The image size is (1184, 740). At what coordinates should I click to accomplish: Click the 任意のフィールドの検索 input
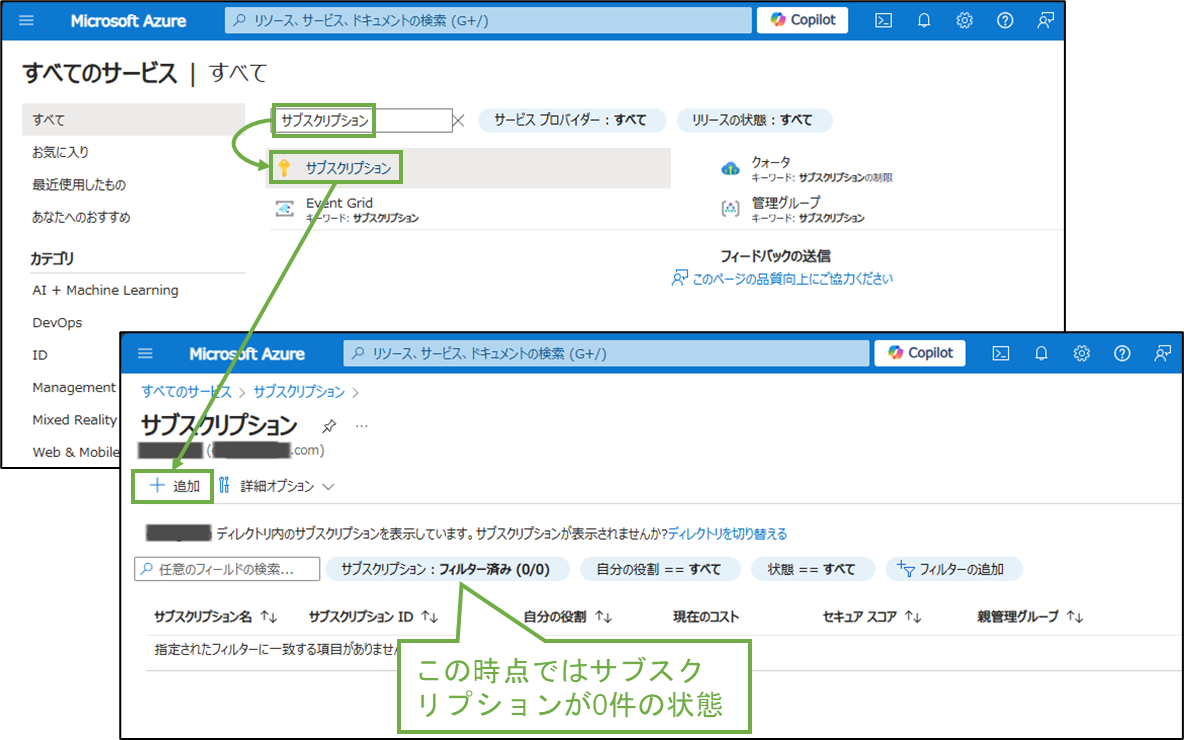tap(227, 569)
